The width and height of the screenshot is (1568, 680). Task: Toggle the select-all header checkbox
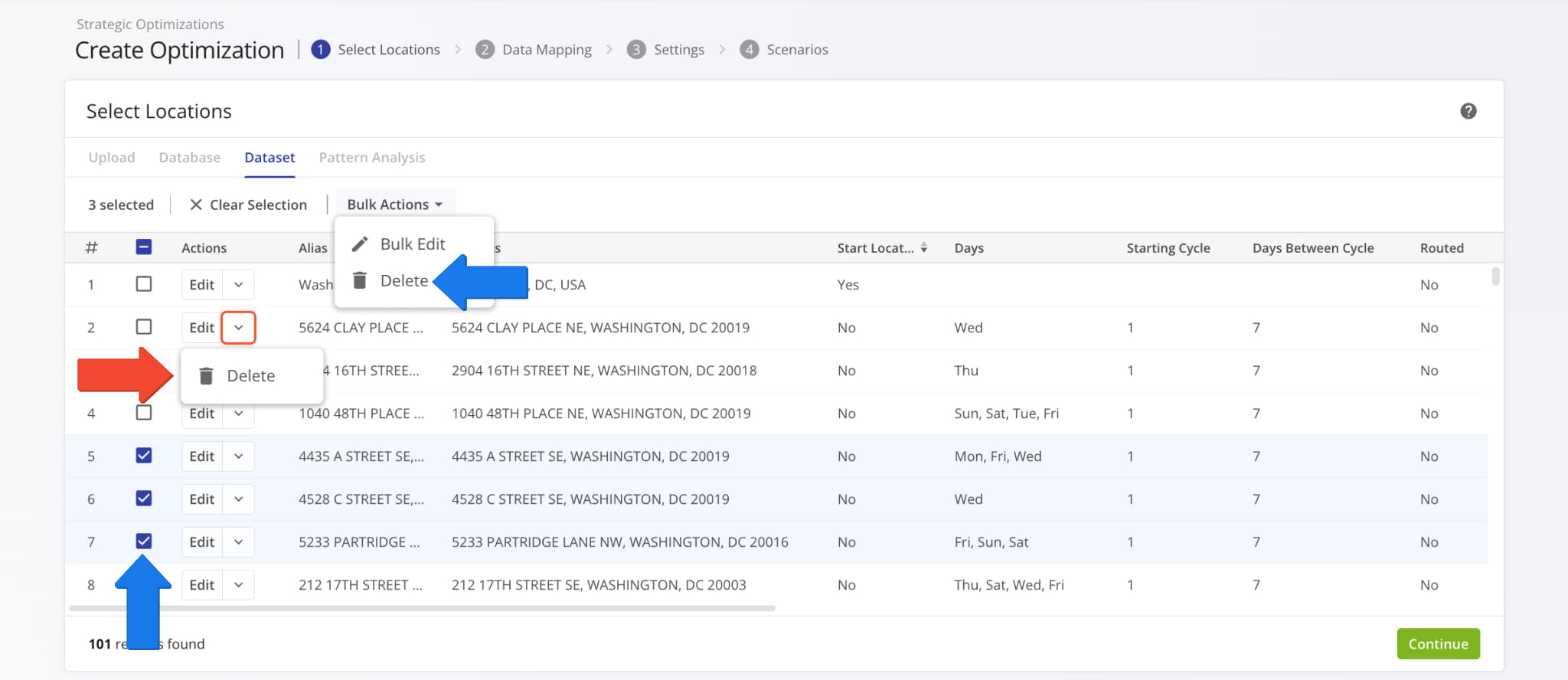pyautogui.click(x=143, y=247)
